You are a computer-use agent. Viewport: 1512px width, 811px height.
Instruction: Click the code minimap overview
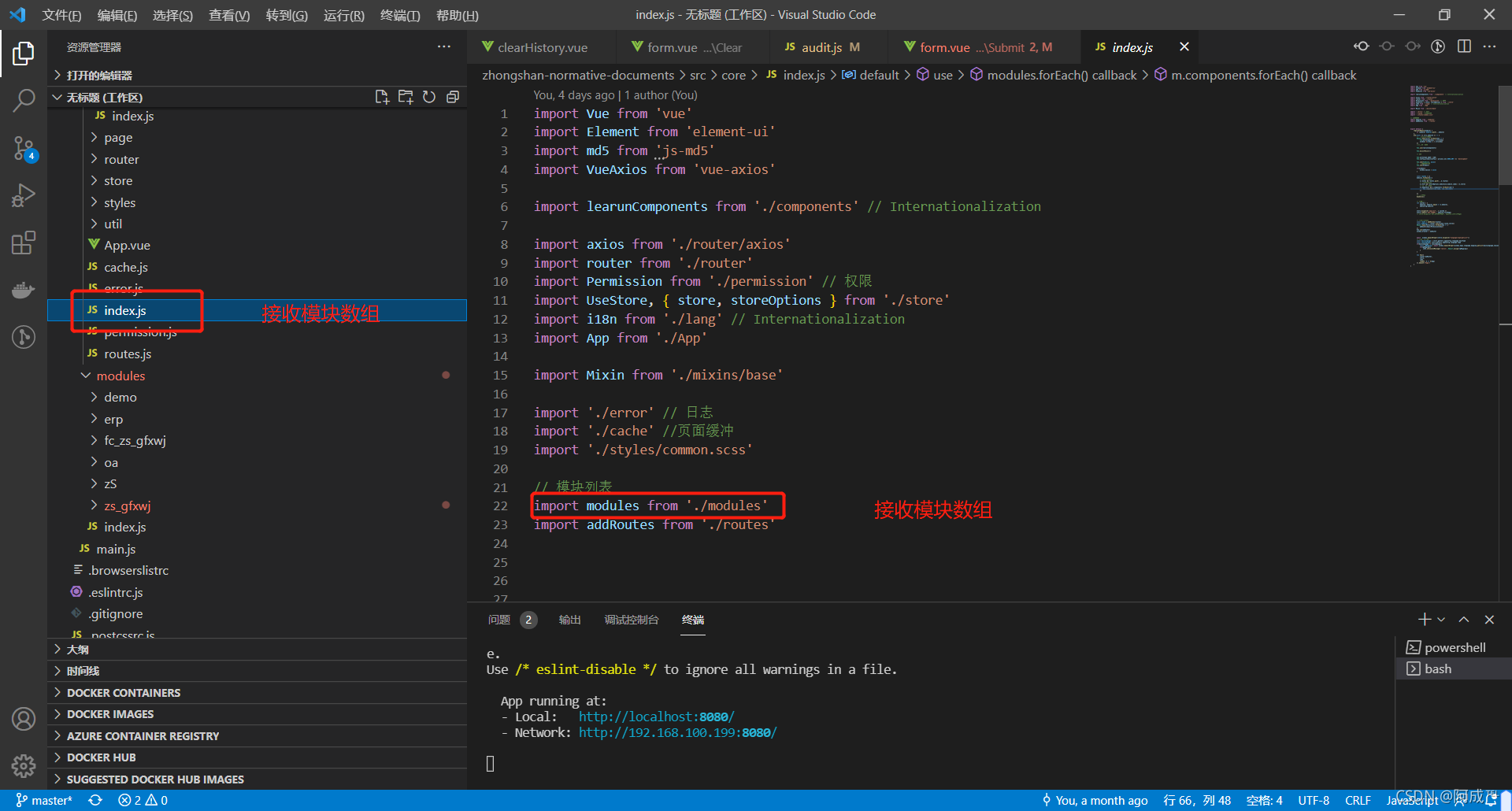[x=1453, y=175]
